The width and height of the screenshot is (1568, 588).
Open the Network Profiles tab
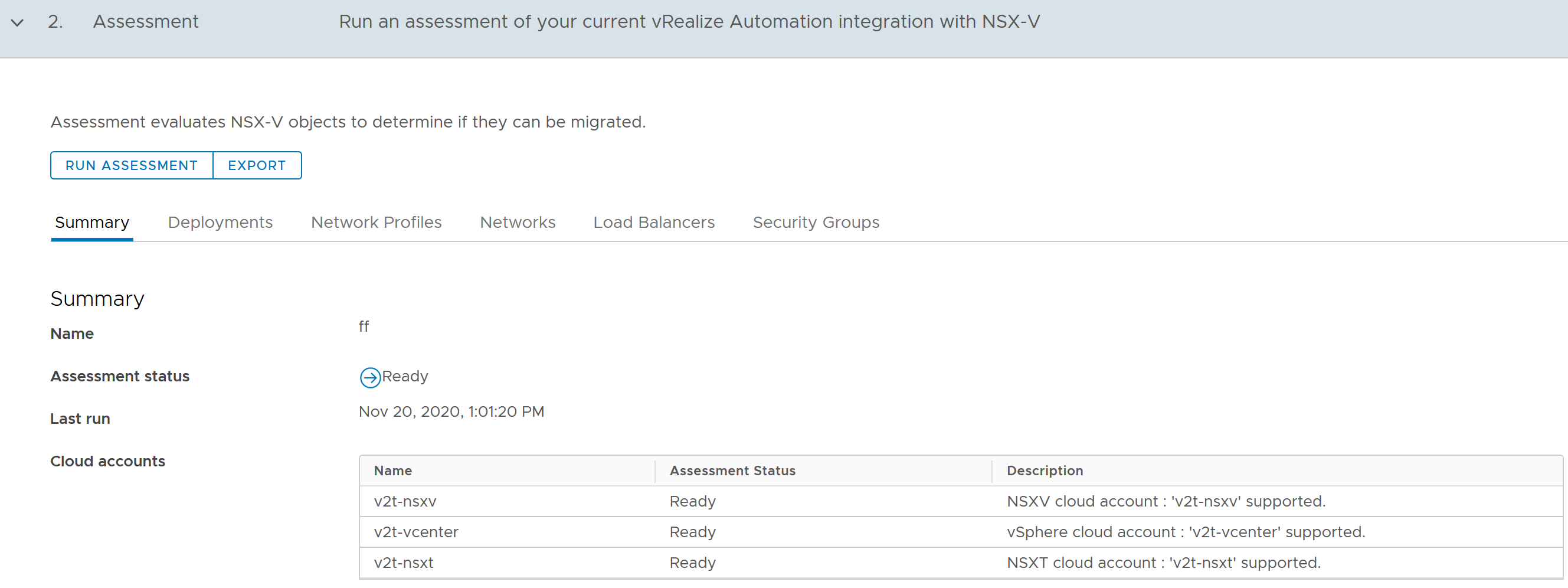(376, 223)
